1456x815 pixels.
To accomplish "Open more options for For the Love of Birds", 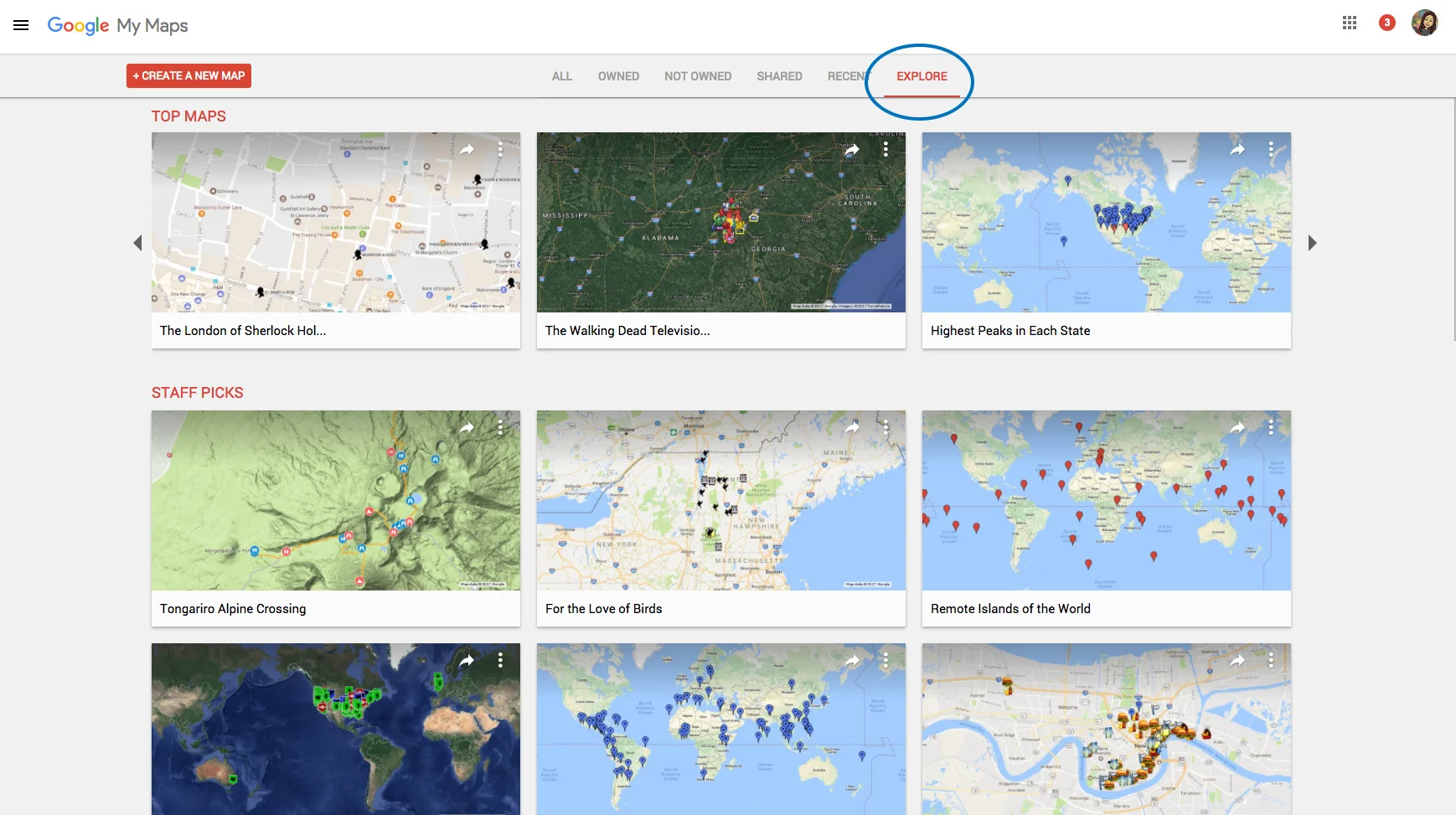I will click(x=885, y=427).
